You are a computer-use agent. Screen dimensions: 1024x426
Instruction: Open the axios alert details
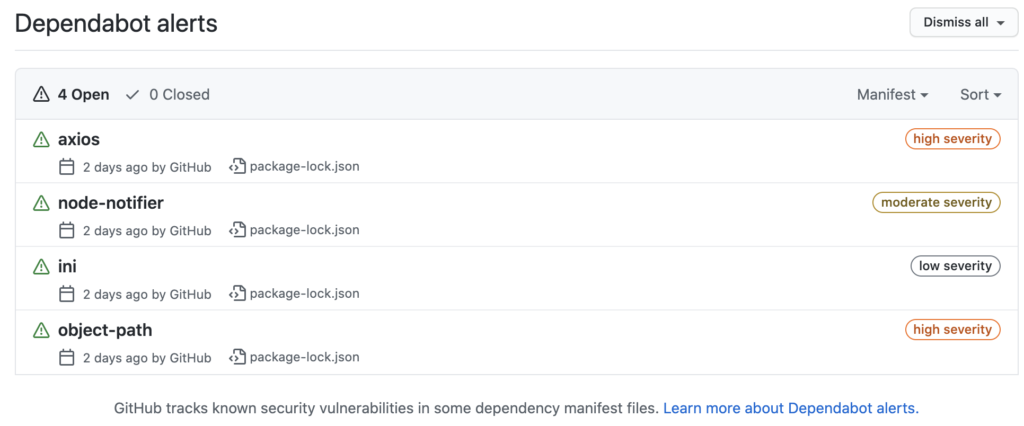(79, 139)
